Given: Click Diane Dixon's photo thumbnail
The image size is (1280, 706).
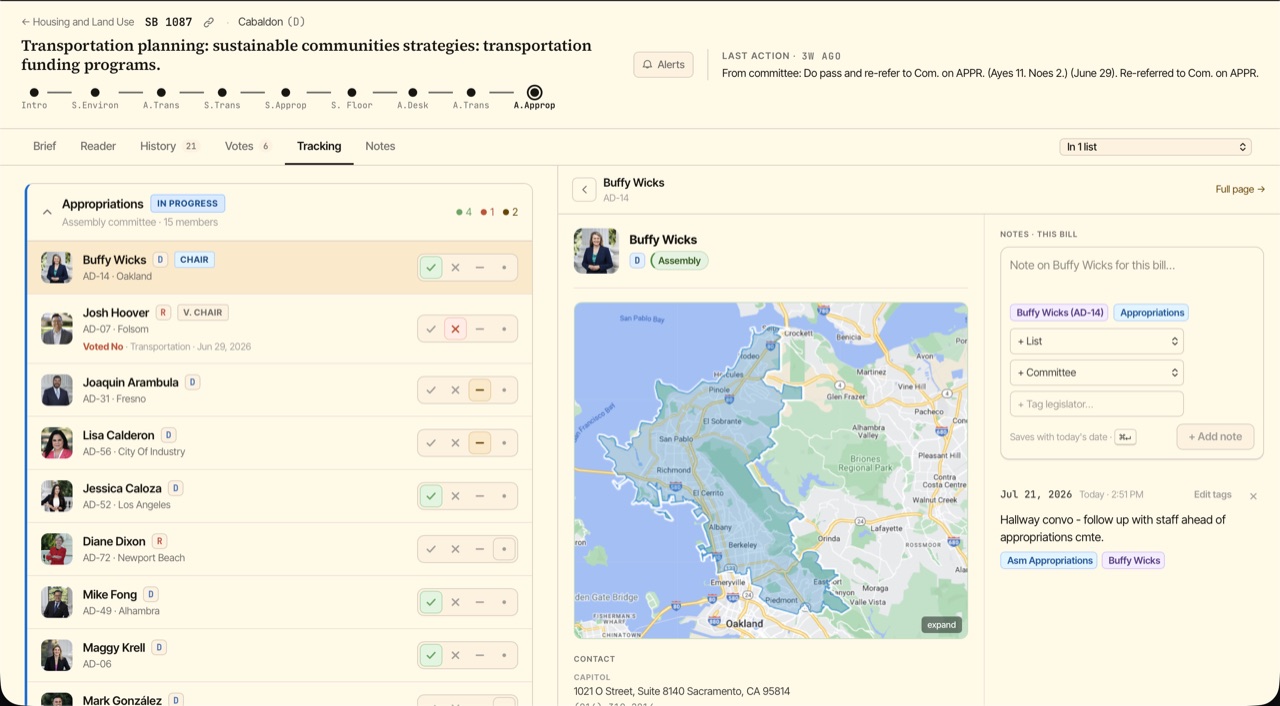Looking at the screenshot, I should coord(57,549).
